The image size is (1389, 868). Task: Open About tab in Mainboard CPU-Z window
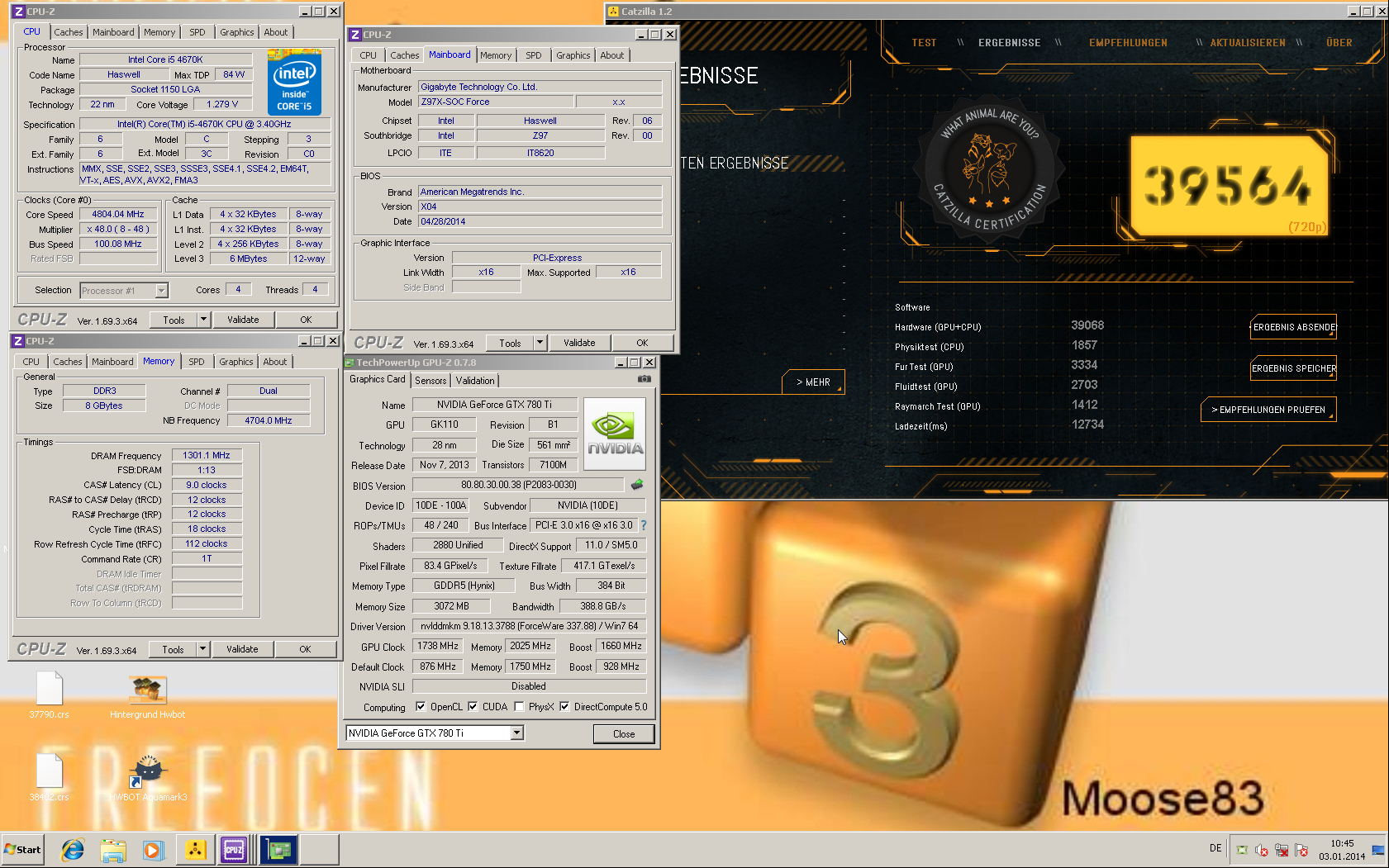612,55
